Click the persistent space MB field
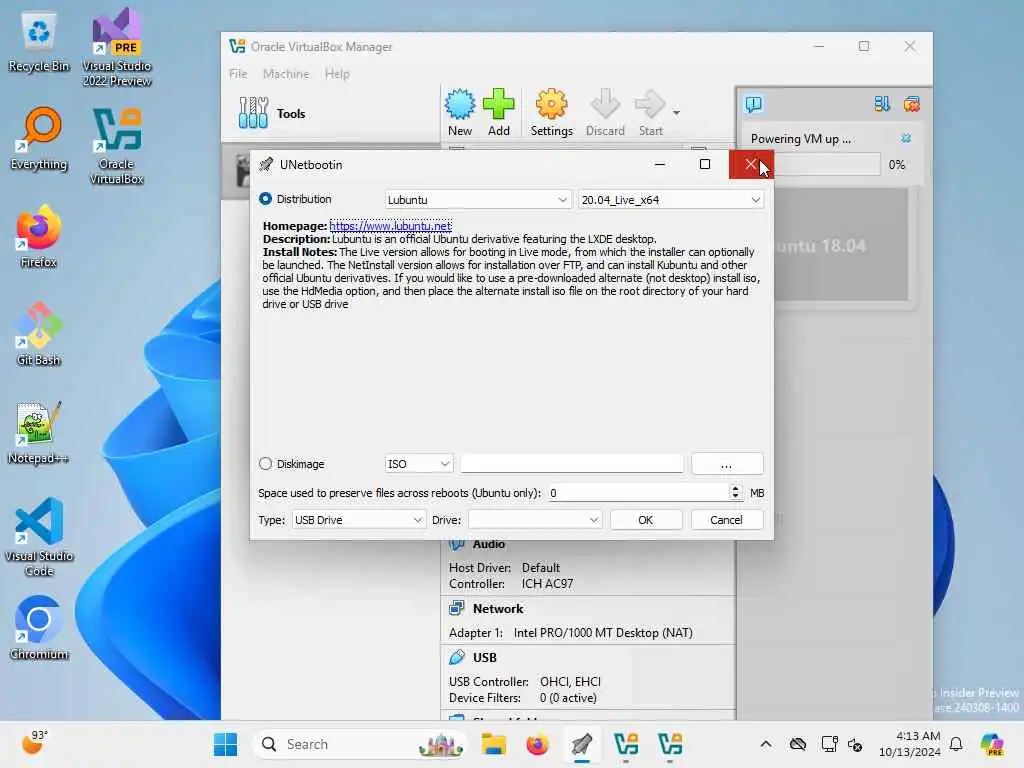 638,493
